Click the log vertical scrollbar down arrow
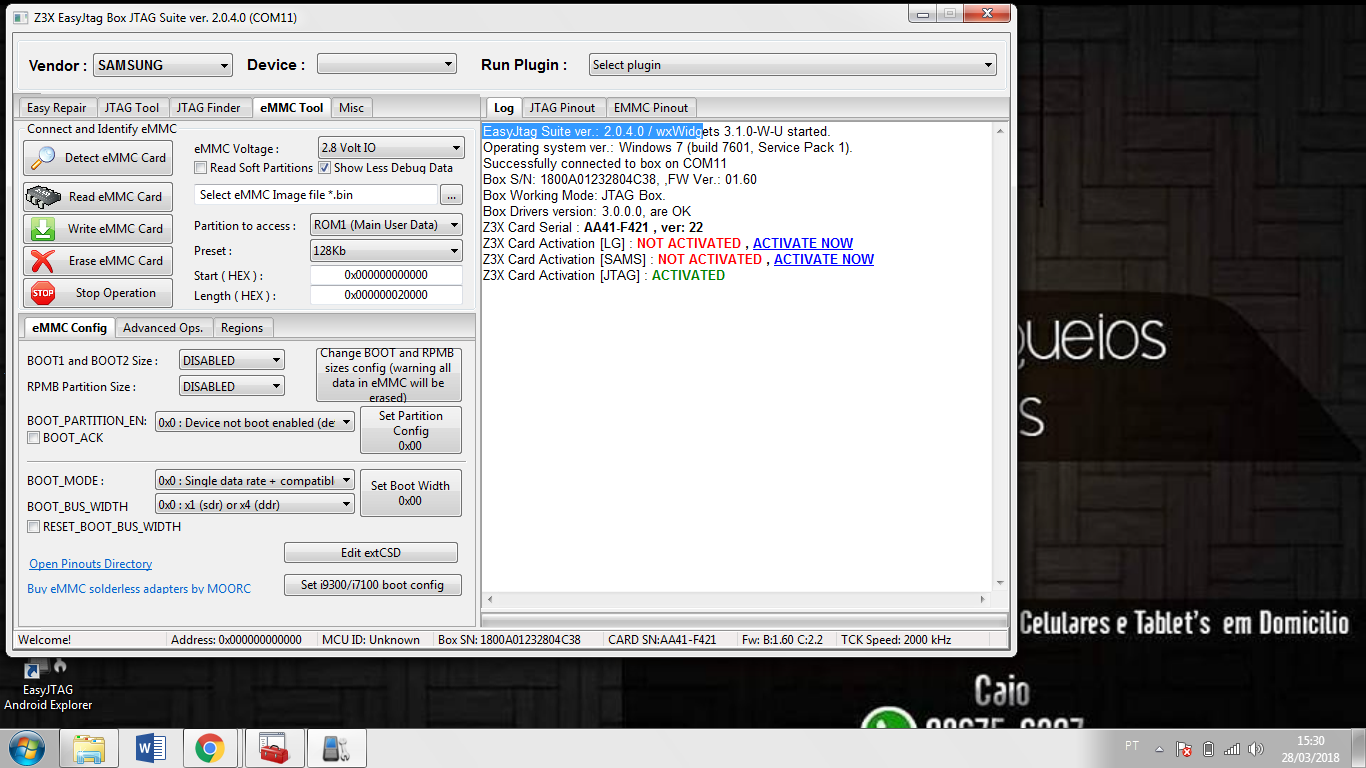 (999, 583)
